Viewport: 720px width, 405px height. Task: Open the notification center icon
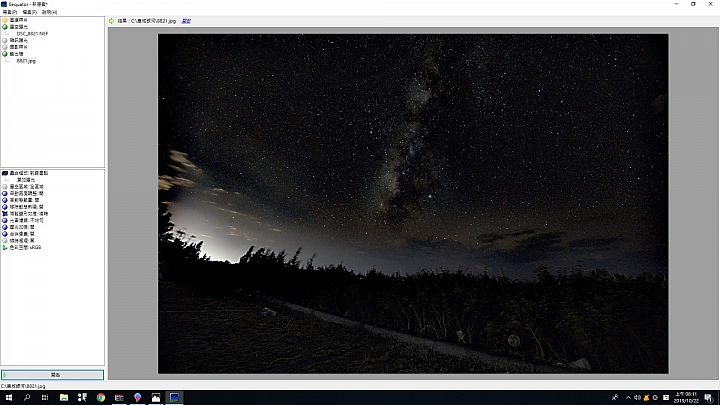pos(709,398)
